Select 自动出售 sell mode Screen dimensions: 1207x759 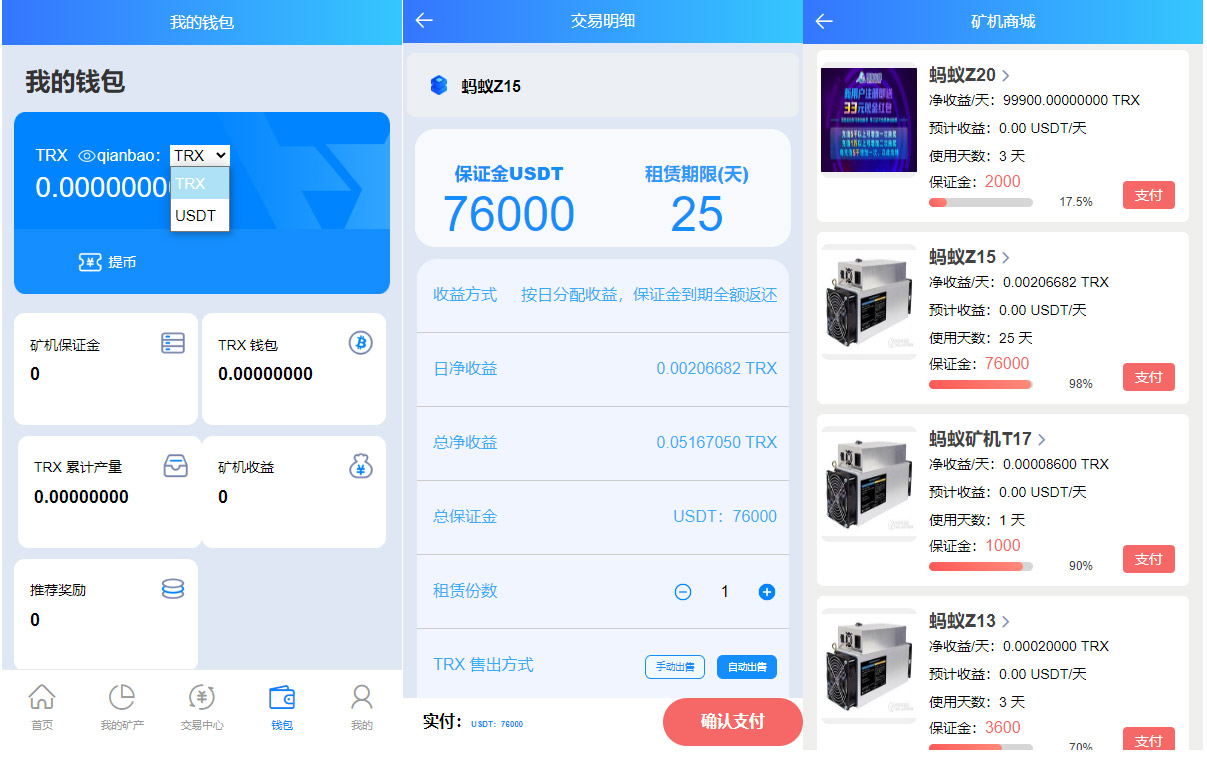pos(747,667)
